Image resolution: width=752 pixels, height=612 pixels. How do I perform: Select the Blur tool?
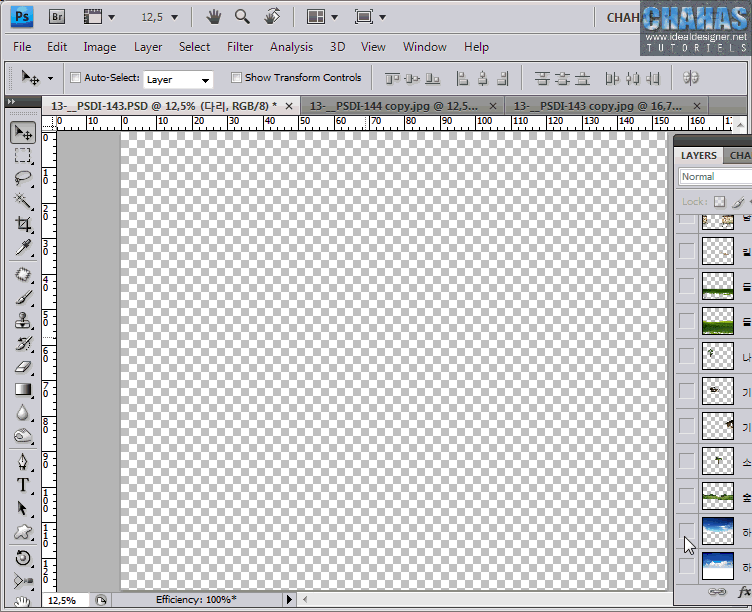[23, 412]
